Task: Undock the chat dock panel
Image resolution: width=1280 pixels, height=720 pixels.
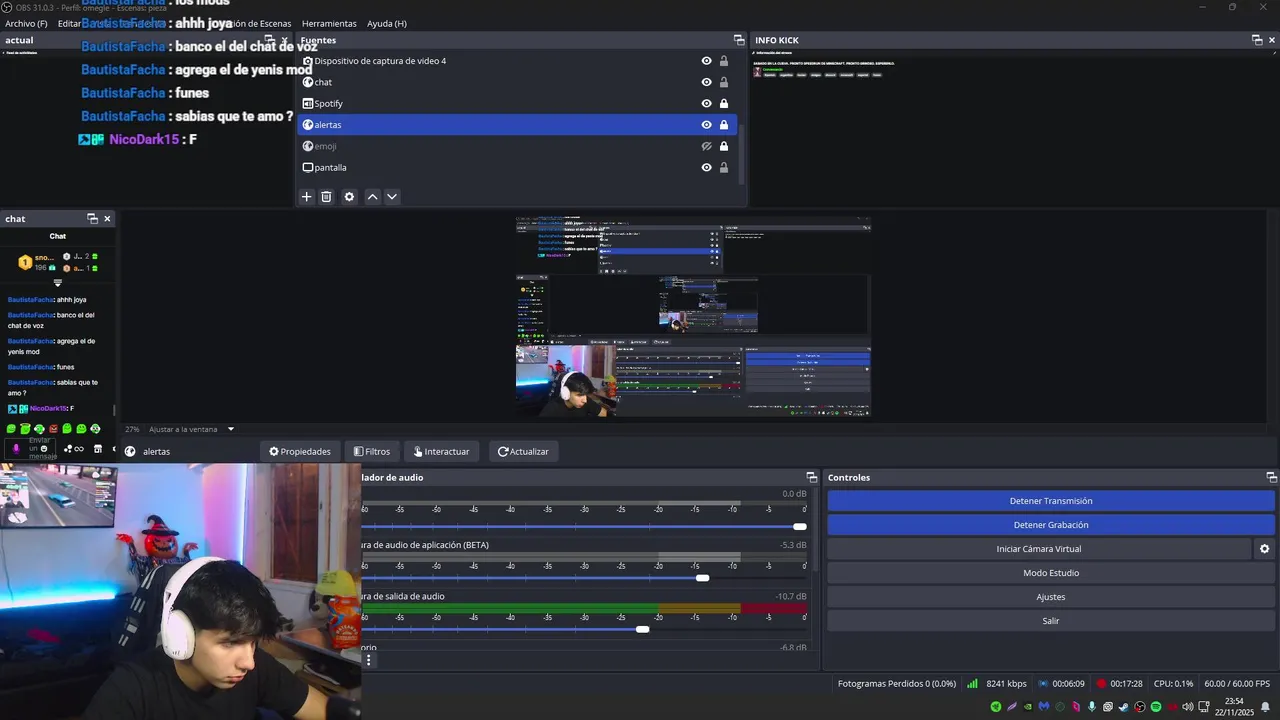Action: coord(92,219)
